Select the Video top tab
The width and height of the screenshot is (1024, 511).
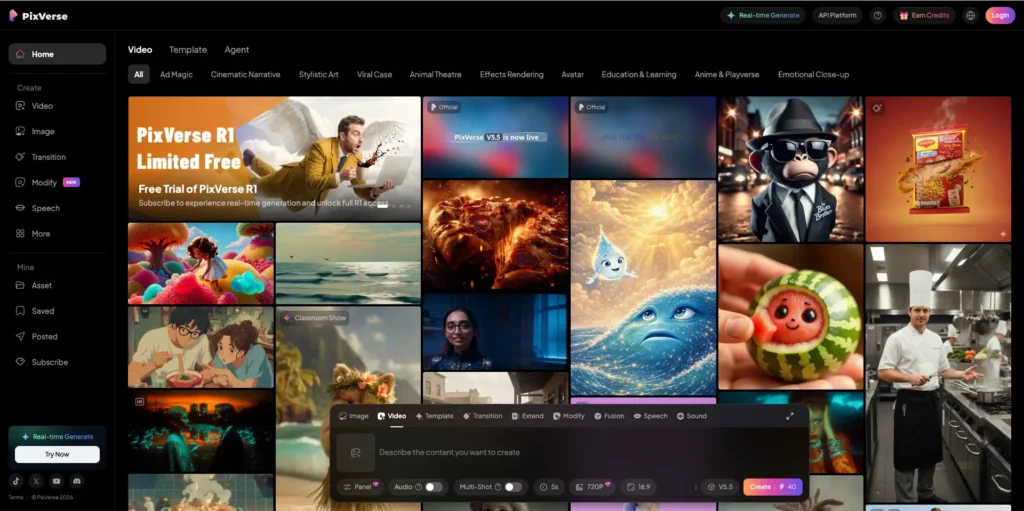pos(140,50)
